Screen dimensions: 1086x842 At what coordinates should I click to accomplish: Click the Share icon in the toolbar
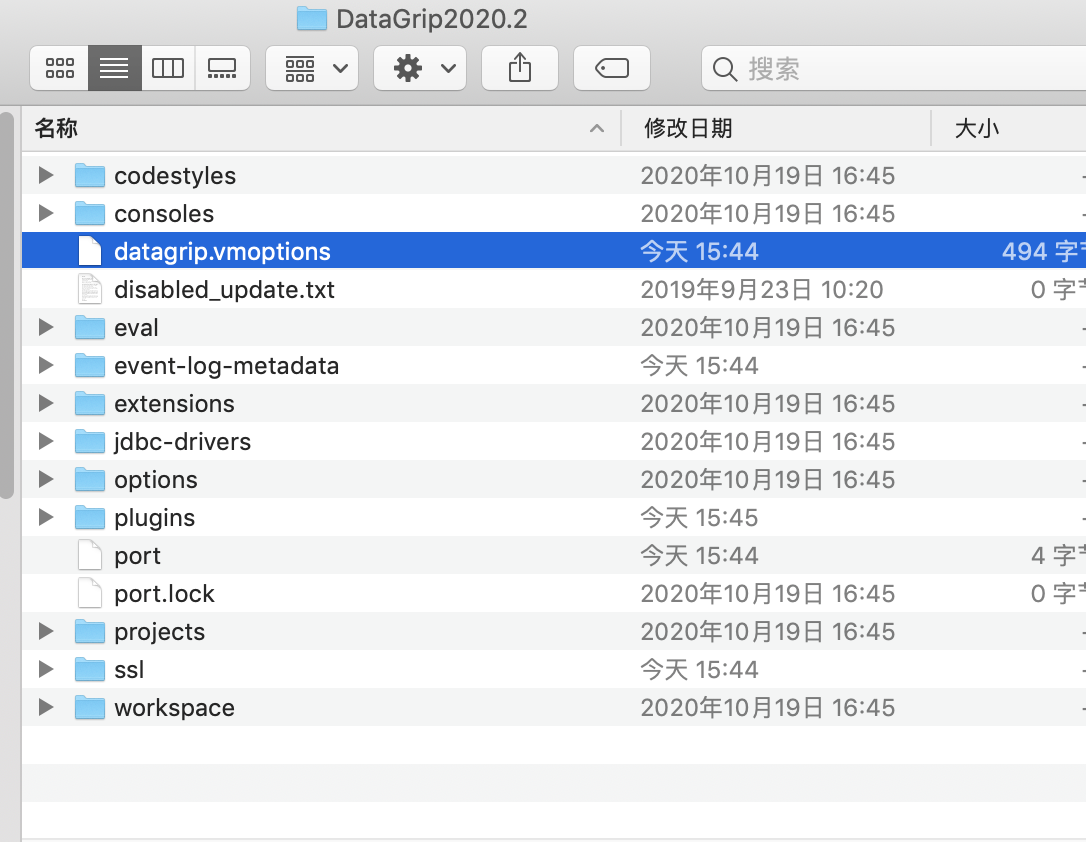519,68
